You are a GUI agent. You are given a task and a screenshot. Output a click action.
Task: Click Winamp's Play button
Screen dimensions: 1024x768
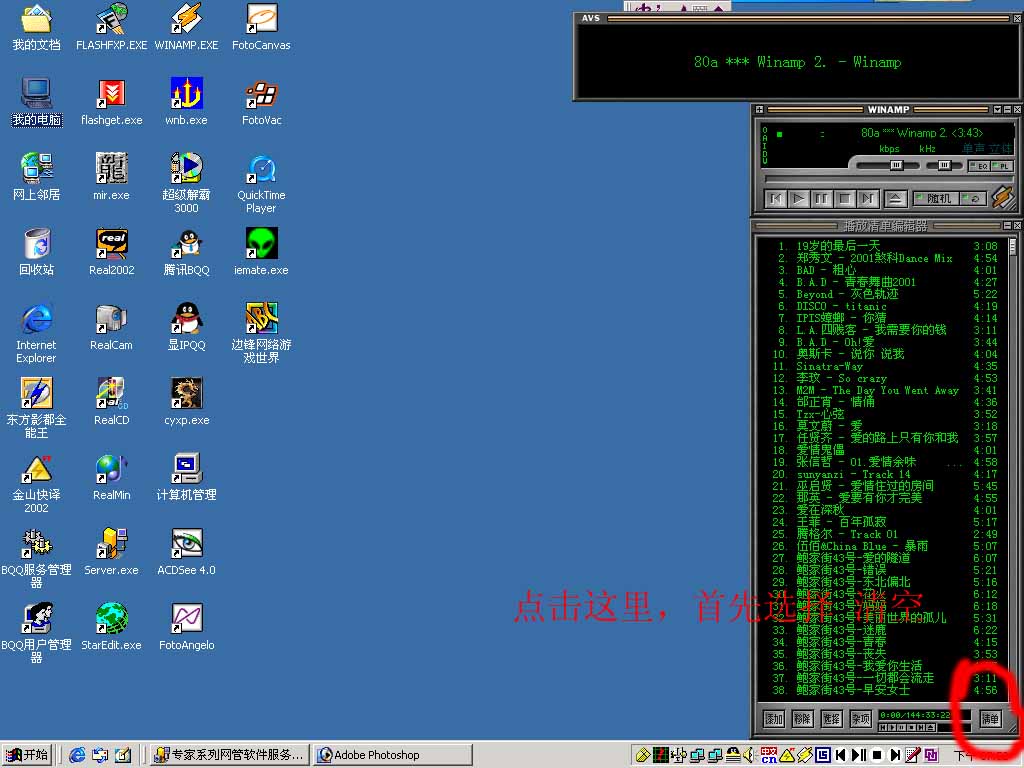pyautogui.click(x=798, y=199)
